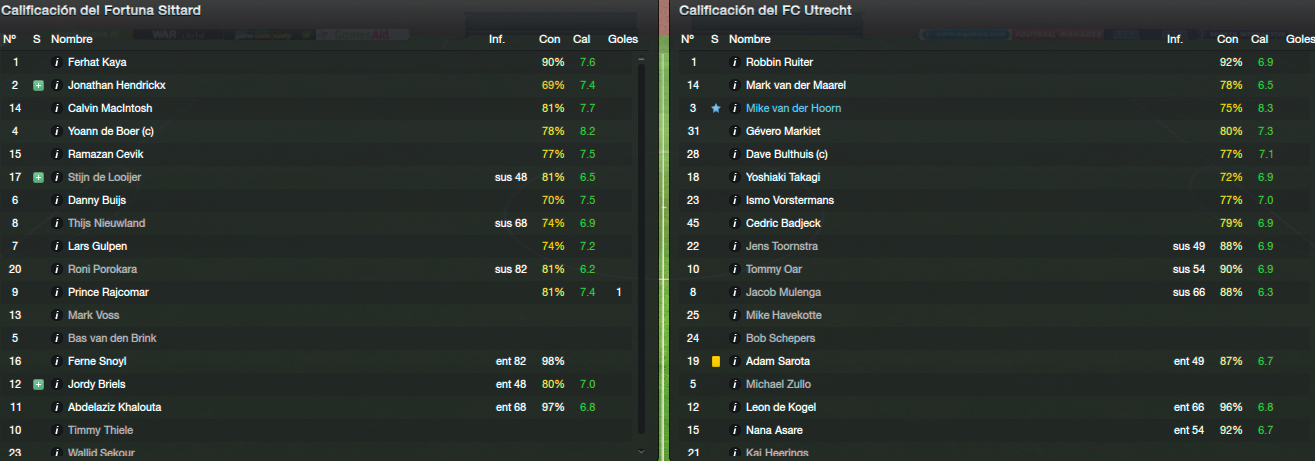Open Calvin MacIntosh player profile
The width and height of the screenshot is (1315, 461).
pyautogui.click(x=110, y=108)
